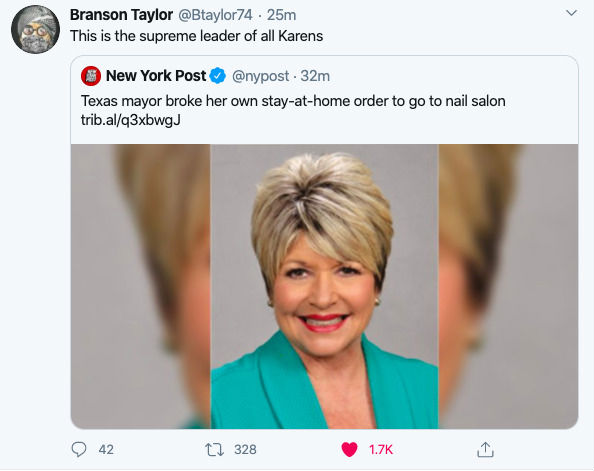Click the retweet count 328
Viewport: 594px width, 471px height.
tap(245, 450)
